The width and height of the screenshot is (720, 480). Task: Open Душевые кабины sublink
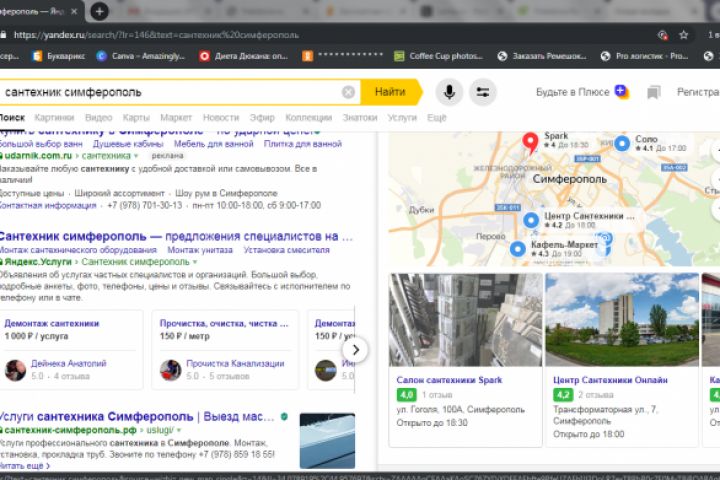[128, 144]
